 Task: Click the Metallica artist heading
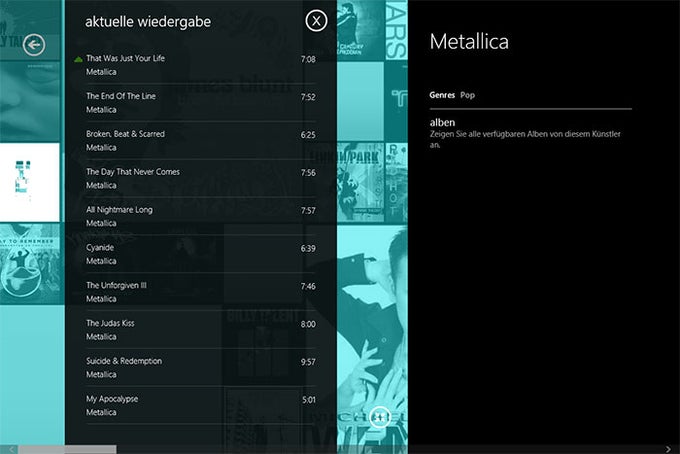[x=469, y=42]
